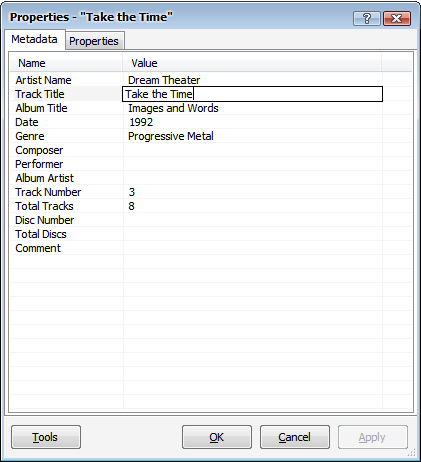Select the Genre row label
Viewport: 421px width, 462px height.
[x=30, y=136]
